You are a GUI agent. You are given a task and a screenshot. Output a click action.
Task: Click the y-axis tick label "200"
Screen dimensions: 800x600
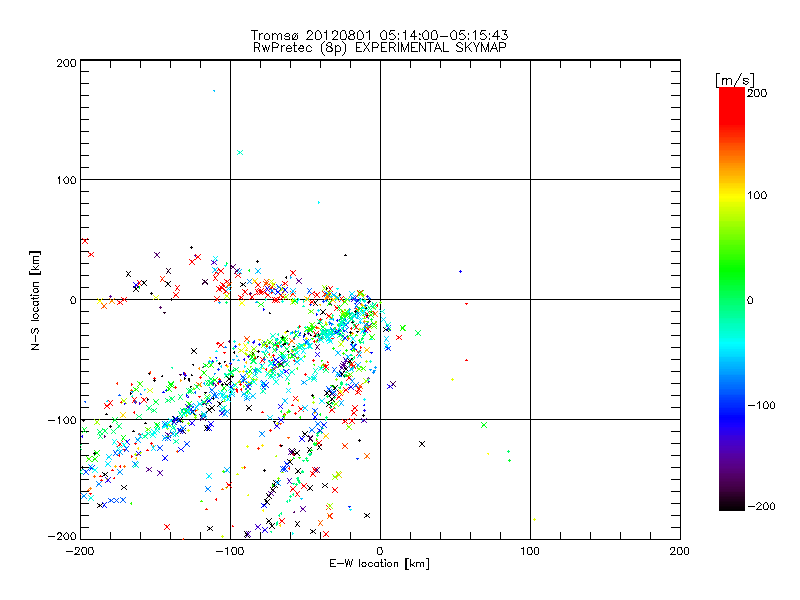pos(66,63)
